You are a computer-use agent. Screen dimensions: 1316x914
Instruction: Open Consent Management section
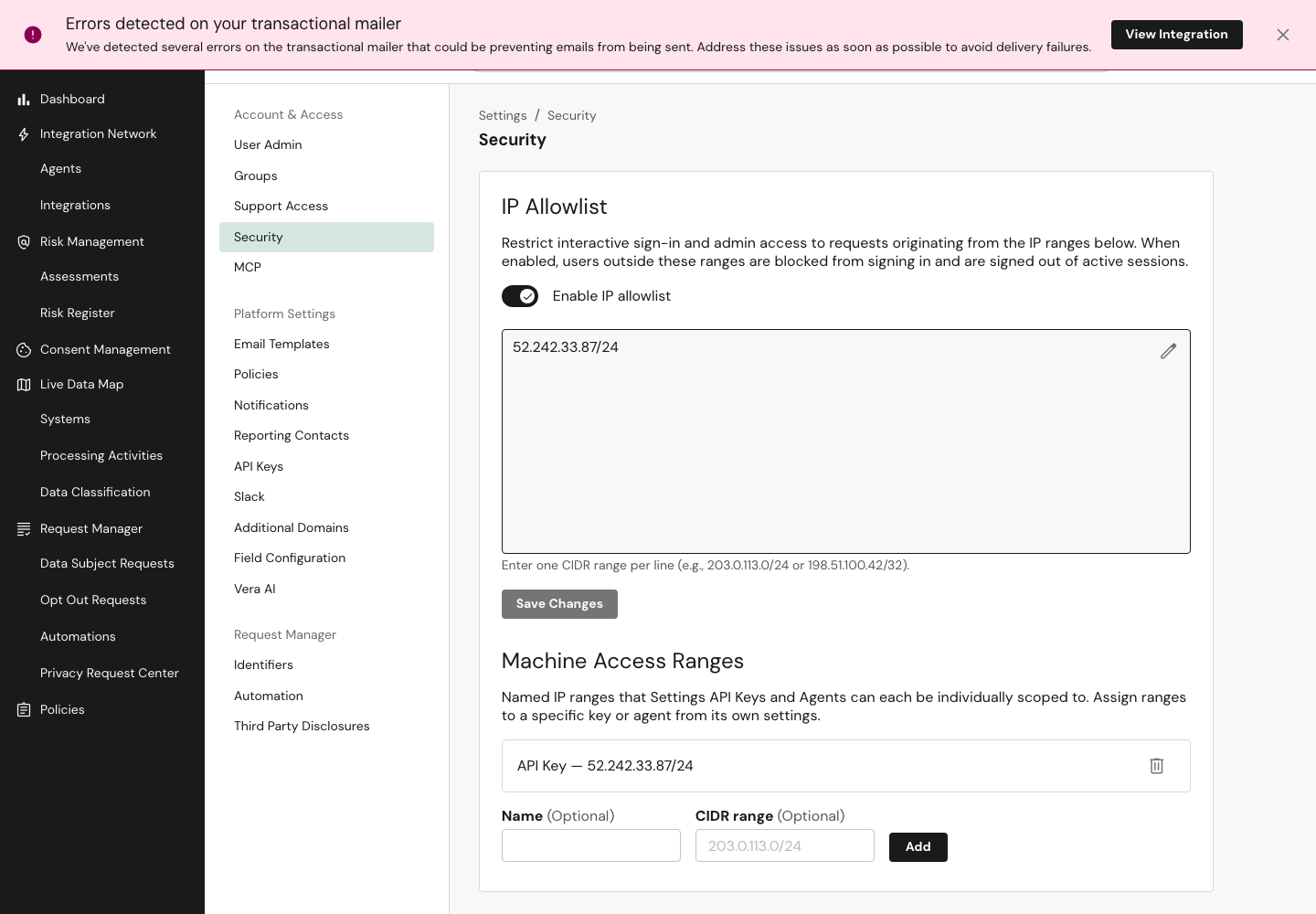pos(105,350)
